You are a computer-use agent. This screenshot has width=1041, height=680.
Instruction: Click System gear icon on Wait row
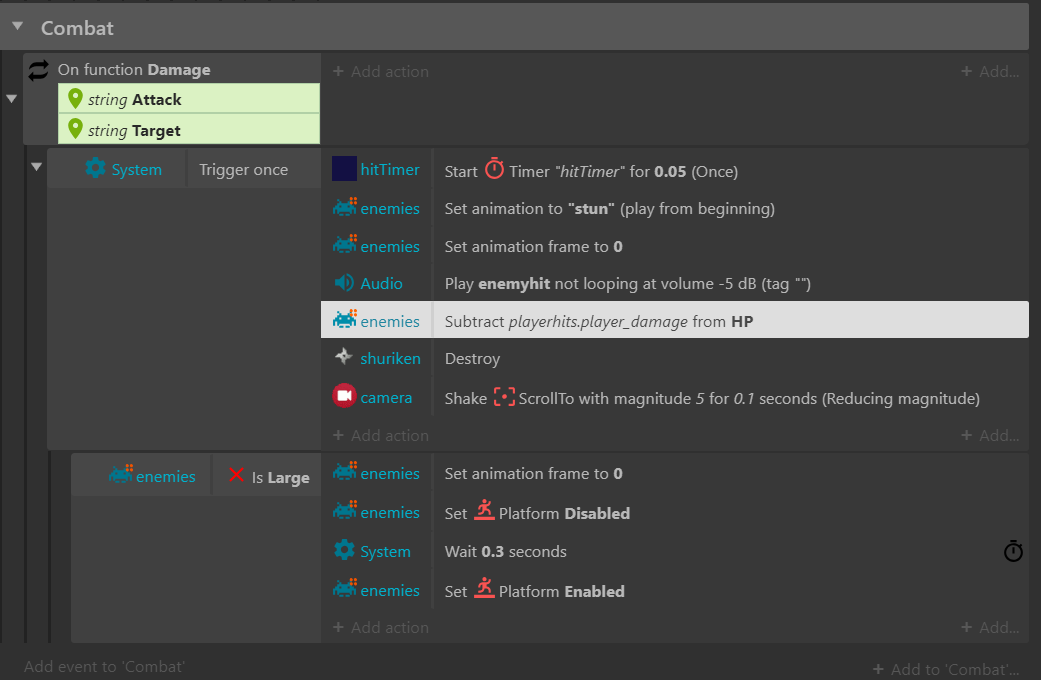[344, 550]
